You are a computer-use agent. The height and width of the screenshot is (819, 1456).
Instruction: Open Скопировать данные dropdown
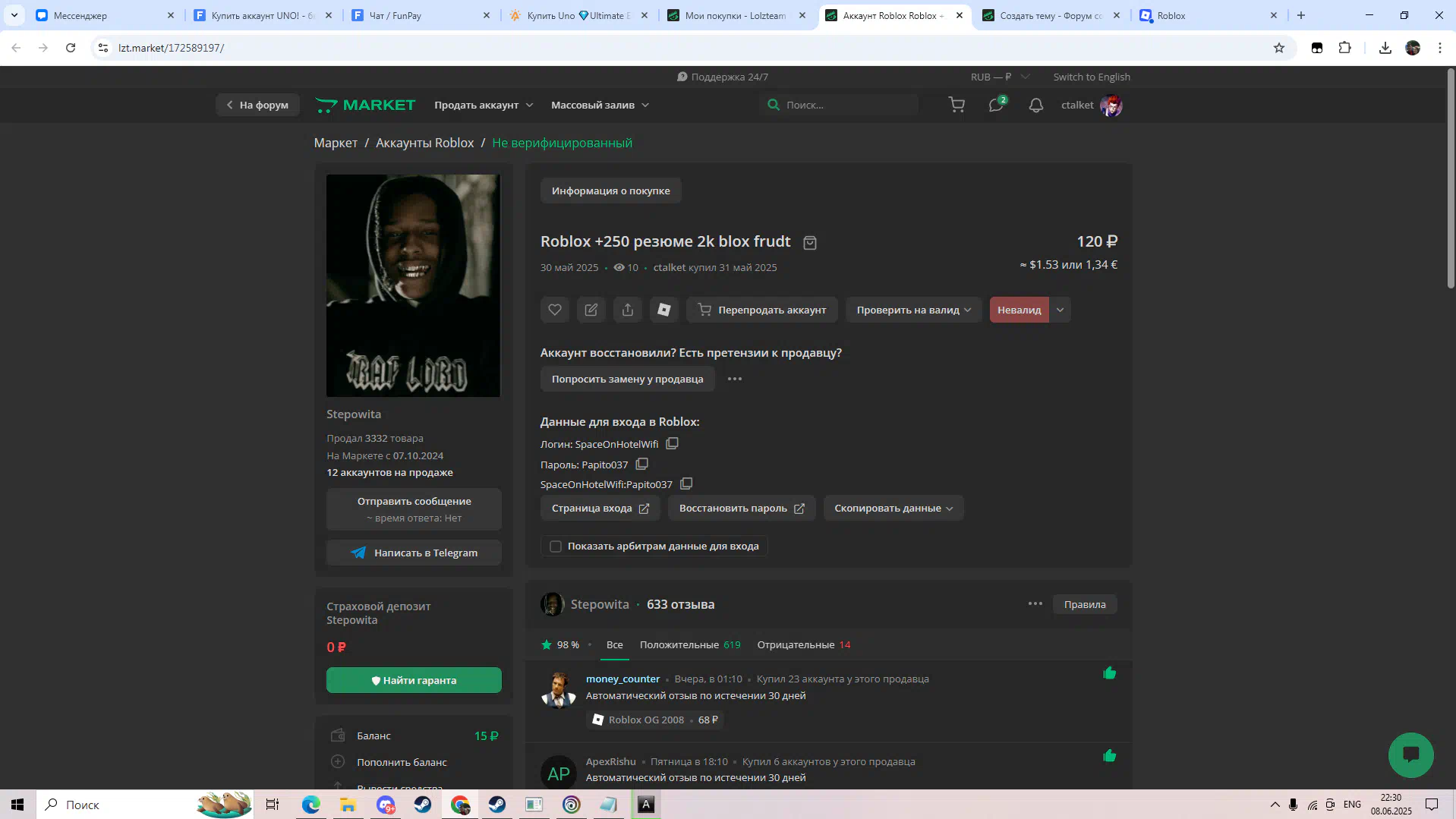click(x=893, y=509)
